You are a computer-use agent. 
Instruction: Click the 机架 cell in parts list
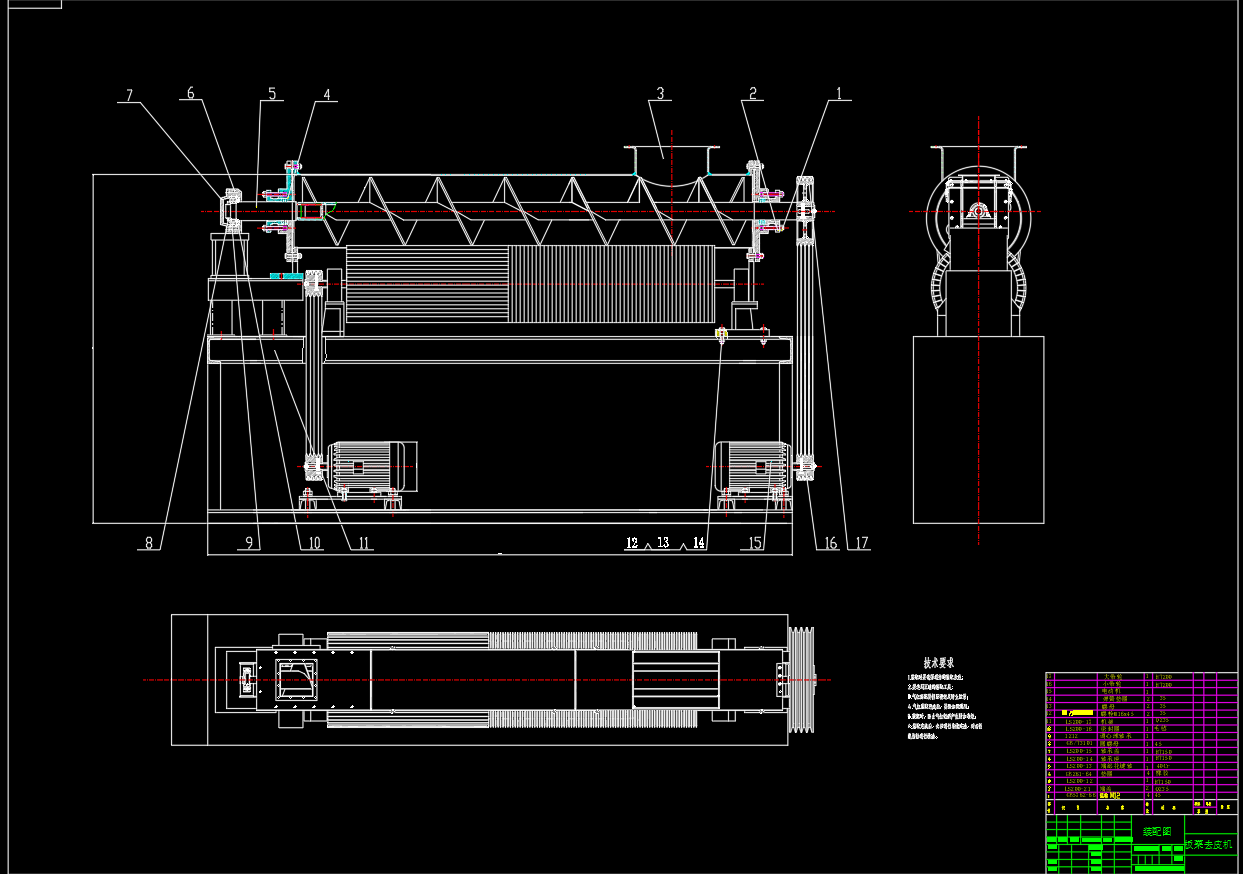[x=1107, y=721]
